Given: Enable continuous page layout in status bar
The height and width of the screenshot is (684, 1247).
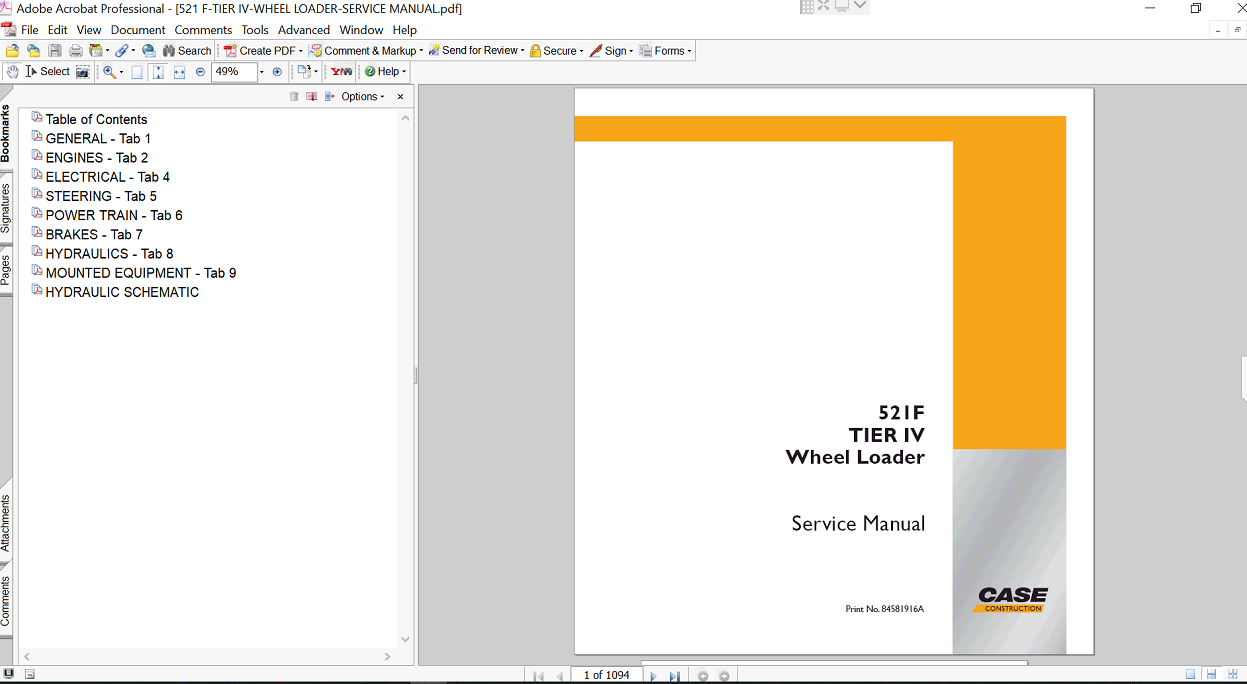Looking at the screenshot, I should 1211,675.
